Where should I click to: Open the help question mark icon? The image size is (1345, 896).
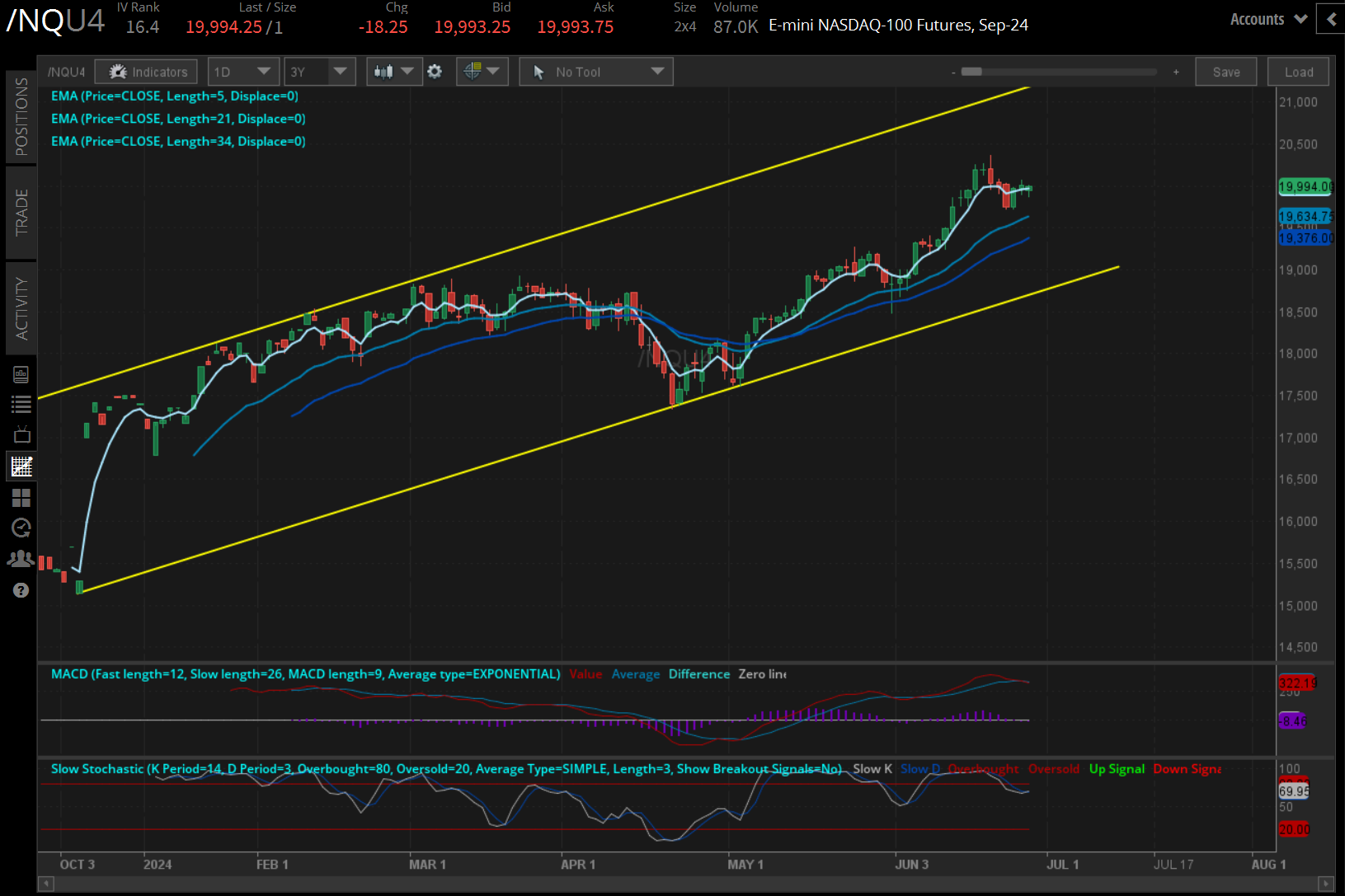pyautogui.click(x=21, y=590)
